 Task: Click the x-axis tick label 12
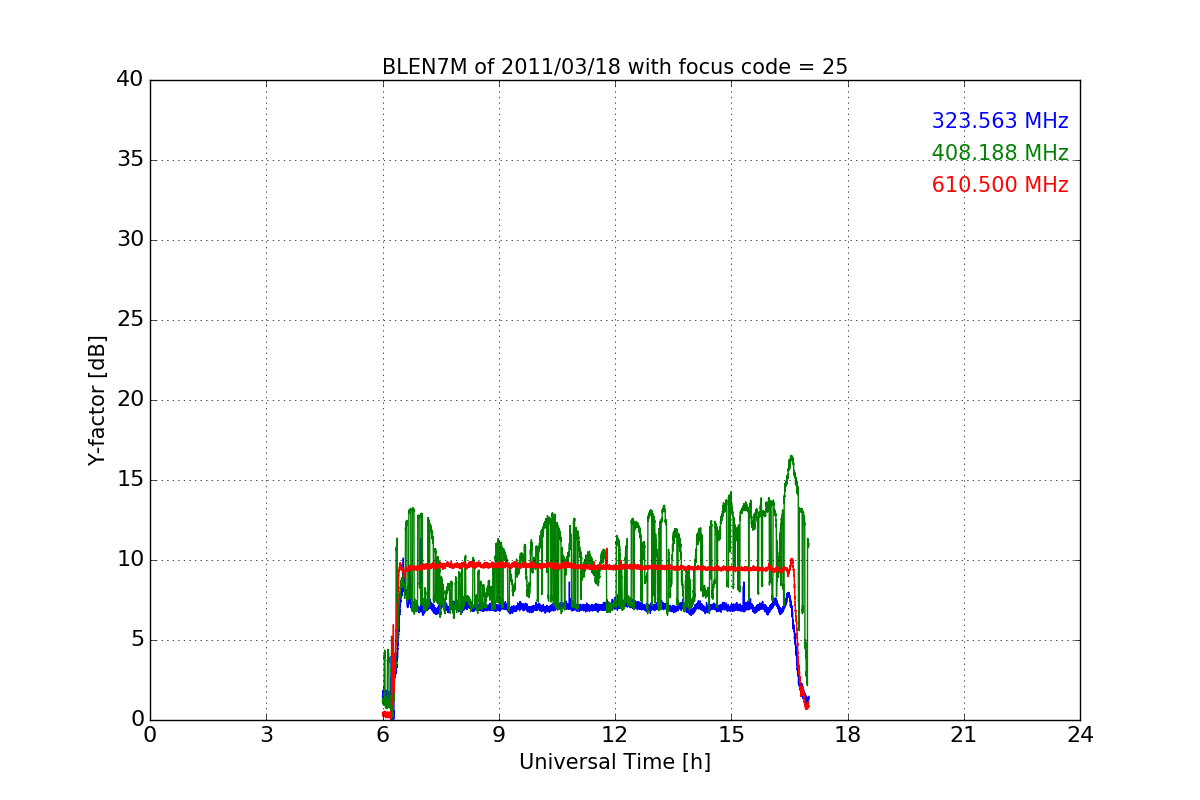click(x=615, y=735)
